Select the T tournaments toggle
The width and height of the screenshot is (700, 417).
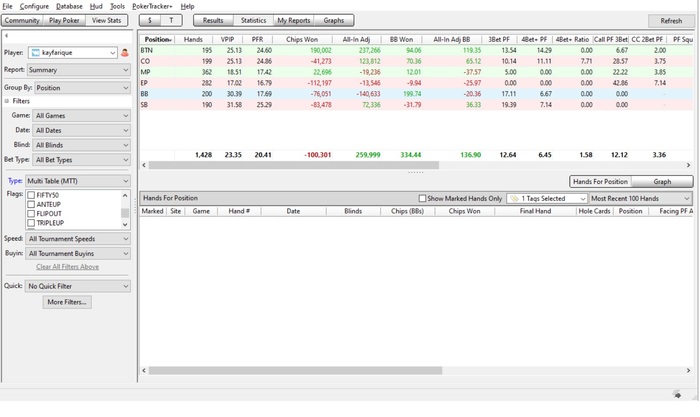[x=171, y=21]
